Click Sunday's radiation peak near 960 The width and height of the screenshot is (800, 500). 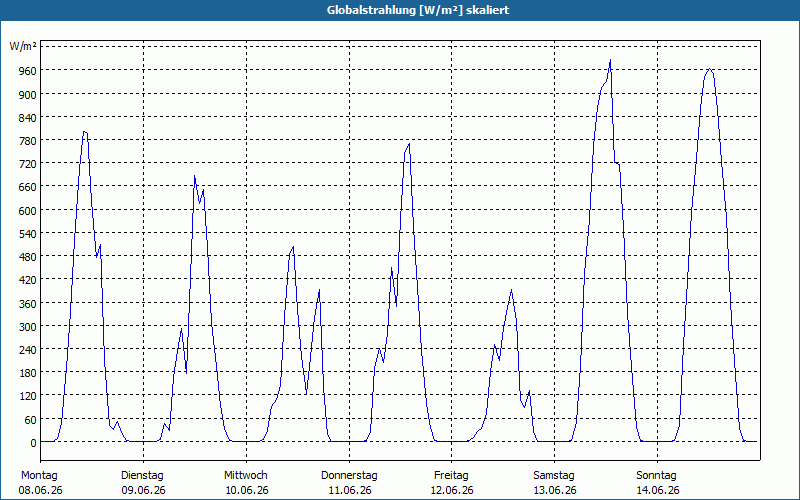tap(709, 69)
